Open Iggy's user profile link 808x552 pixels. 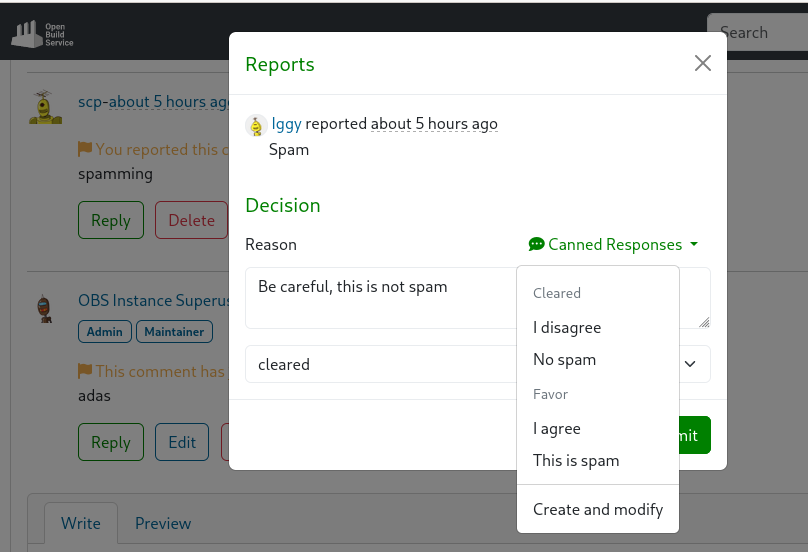click(x=286, y=124)
